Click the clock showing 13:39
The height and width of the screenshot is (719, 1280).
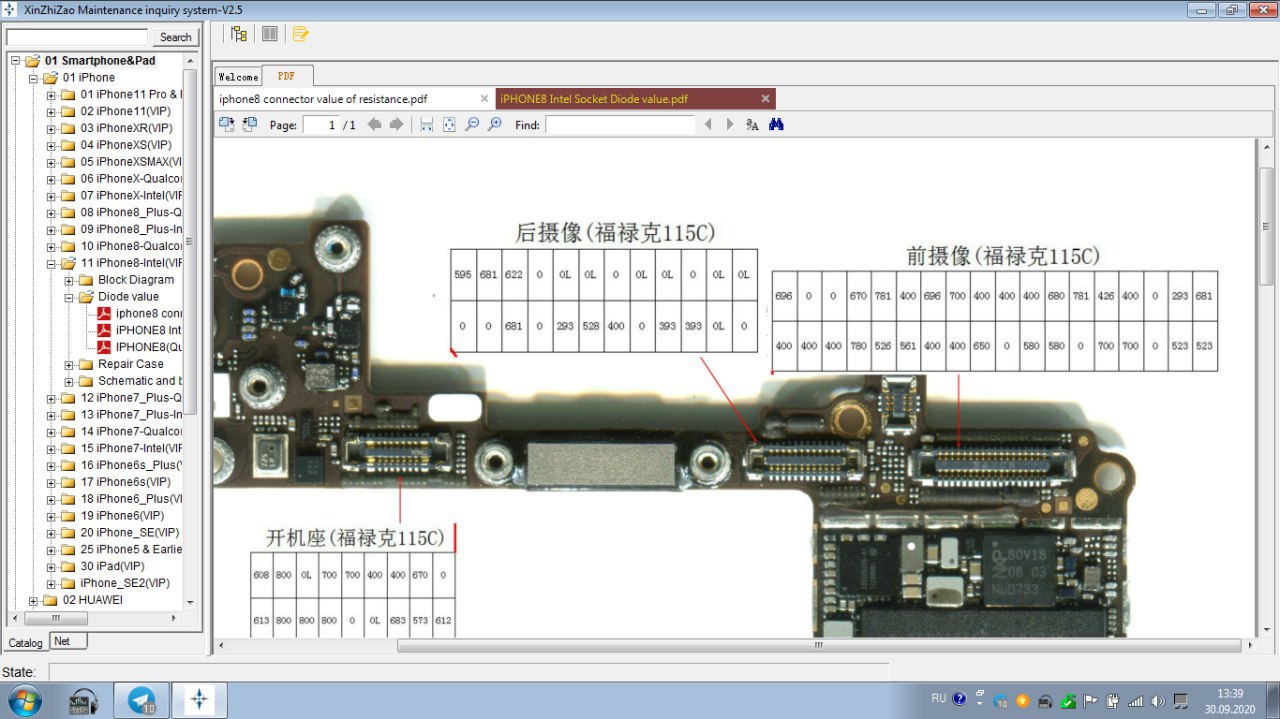coord(1230,700)
